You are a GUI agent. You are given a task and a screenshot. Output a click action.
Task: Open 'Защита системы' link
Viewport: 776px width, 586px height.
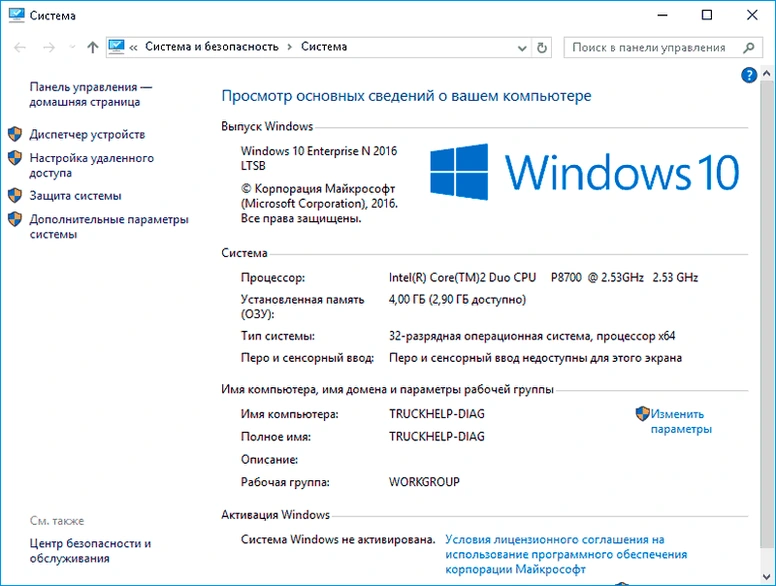[x=75, y=195]
